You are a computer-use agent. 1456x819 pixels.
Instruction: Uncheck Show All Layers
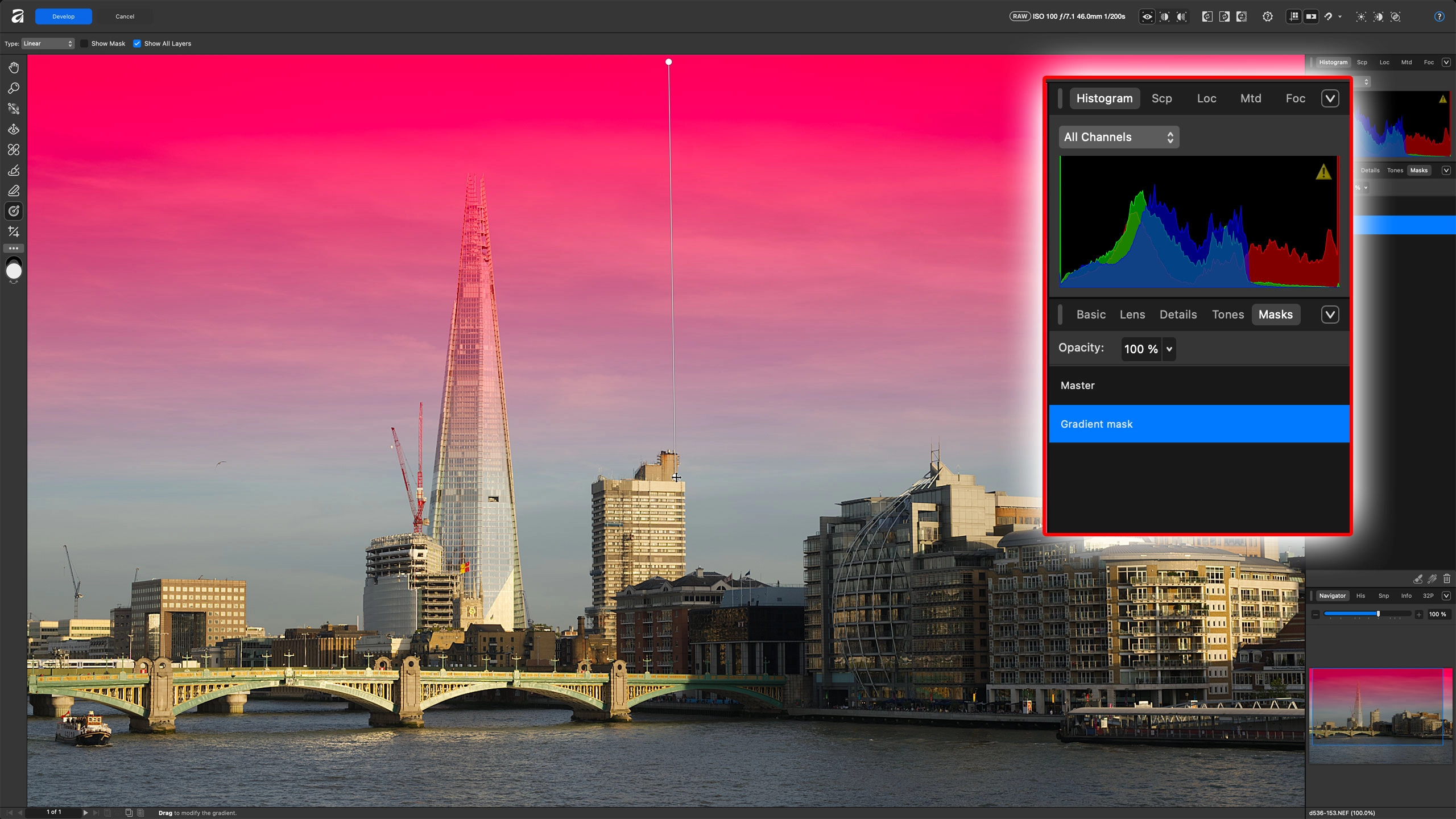[137, 44]
